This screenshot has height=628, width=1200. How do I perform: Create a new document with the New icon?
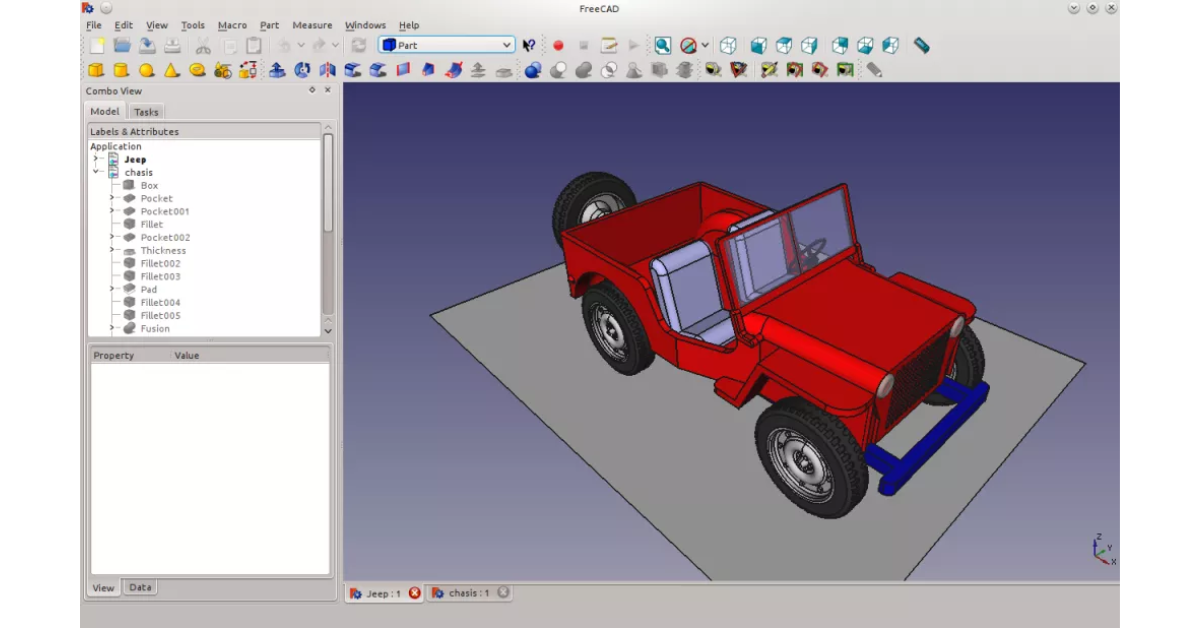tap(96, 45)
